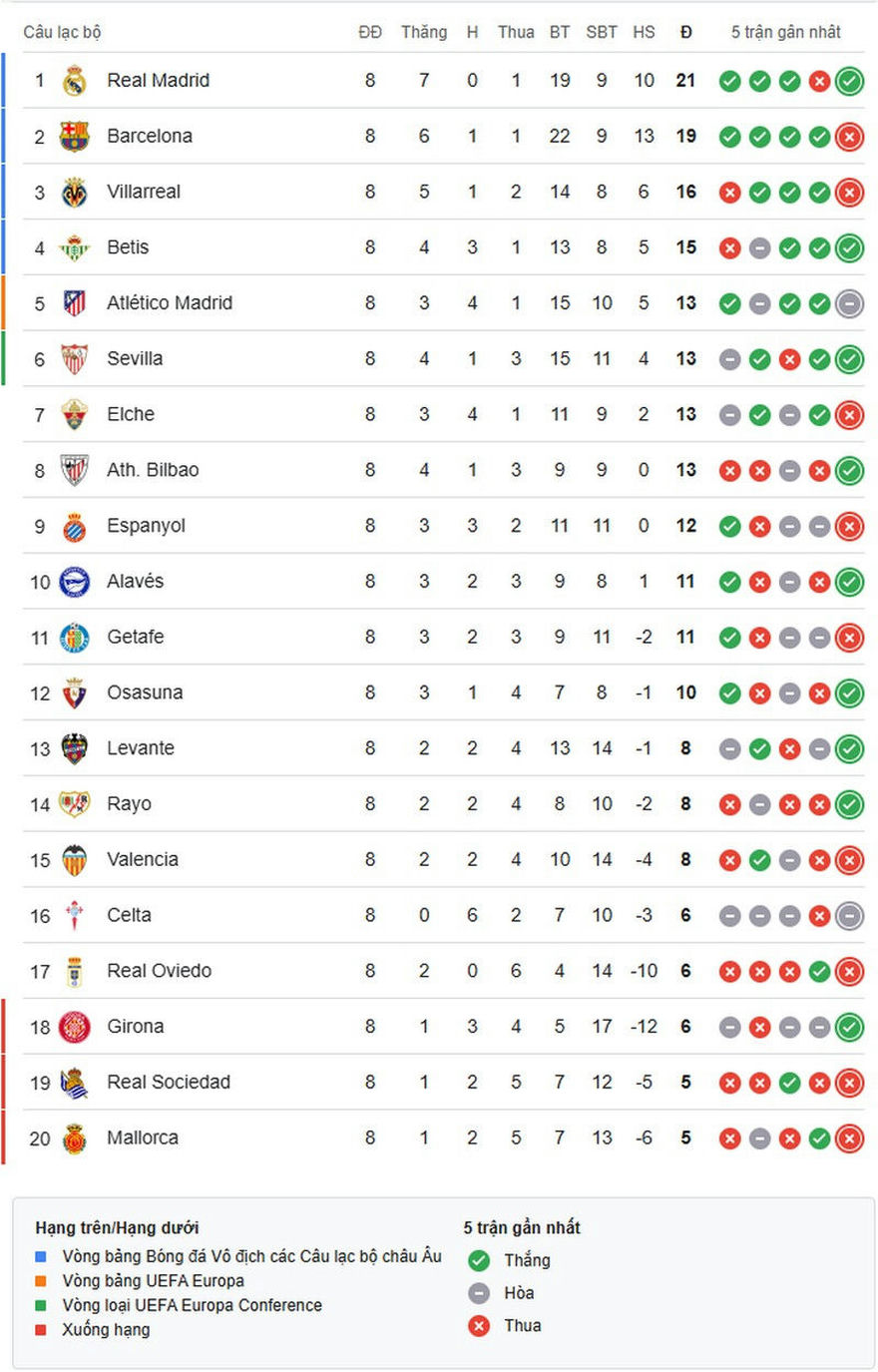Click the red Xuống hạng legend swatch
The width and height of the screenshot is (878, 1372).
pyautogui.click(x=41, y=1329)
